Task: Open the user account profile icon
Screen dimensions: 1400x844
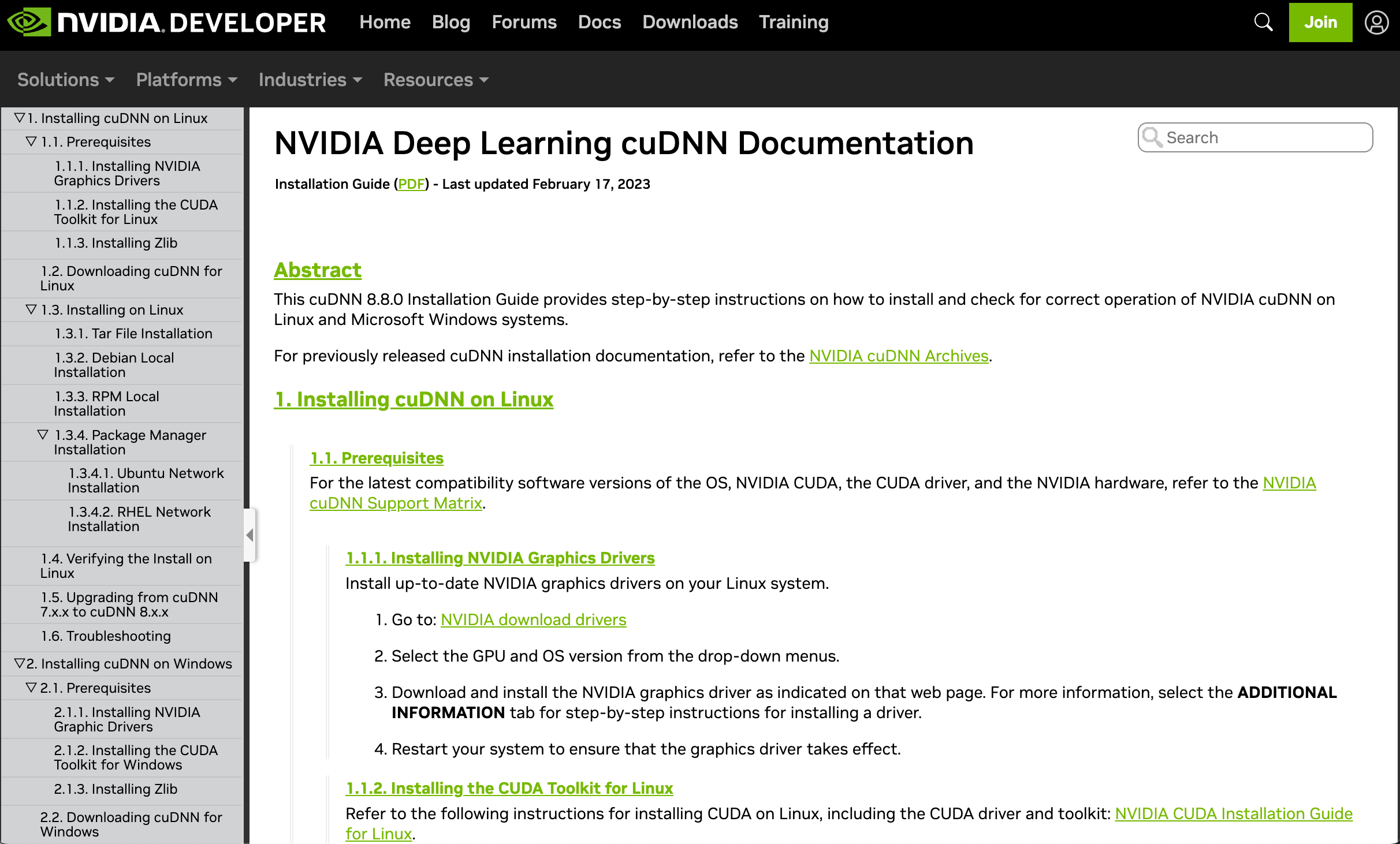Action: click(1376, 23)
